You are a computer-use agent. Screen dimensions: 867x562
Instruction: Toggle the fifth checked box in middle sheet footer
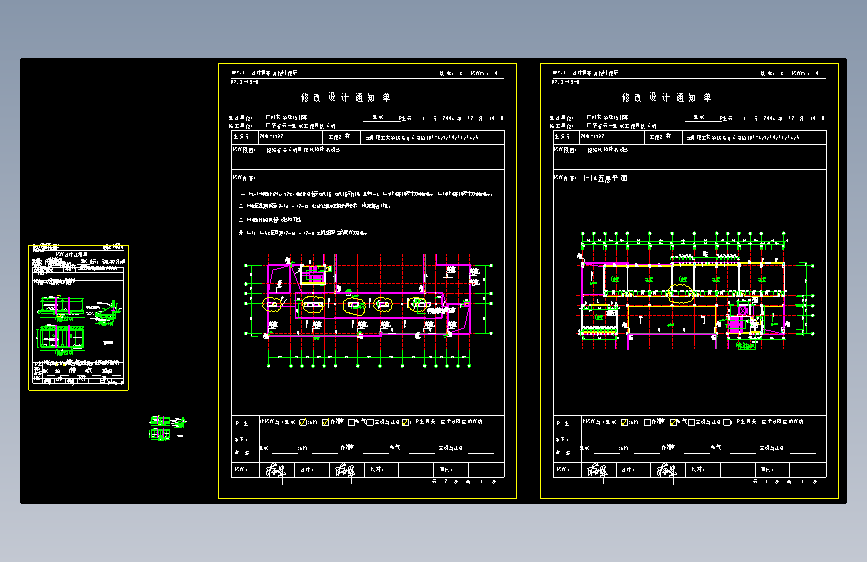(x=406, y=422)
